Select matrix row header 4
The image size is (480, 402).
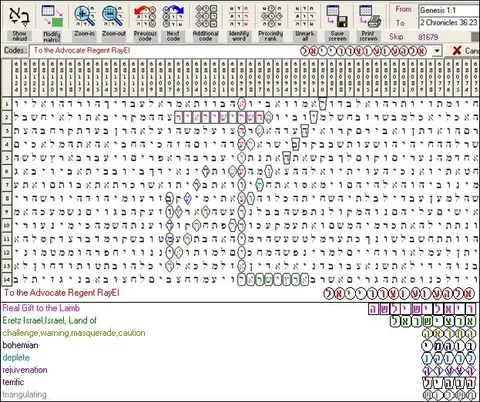(6, 144)
